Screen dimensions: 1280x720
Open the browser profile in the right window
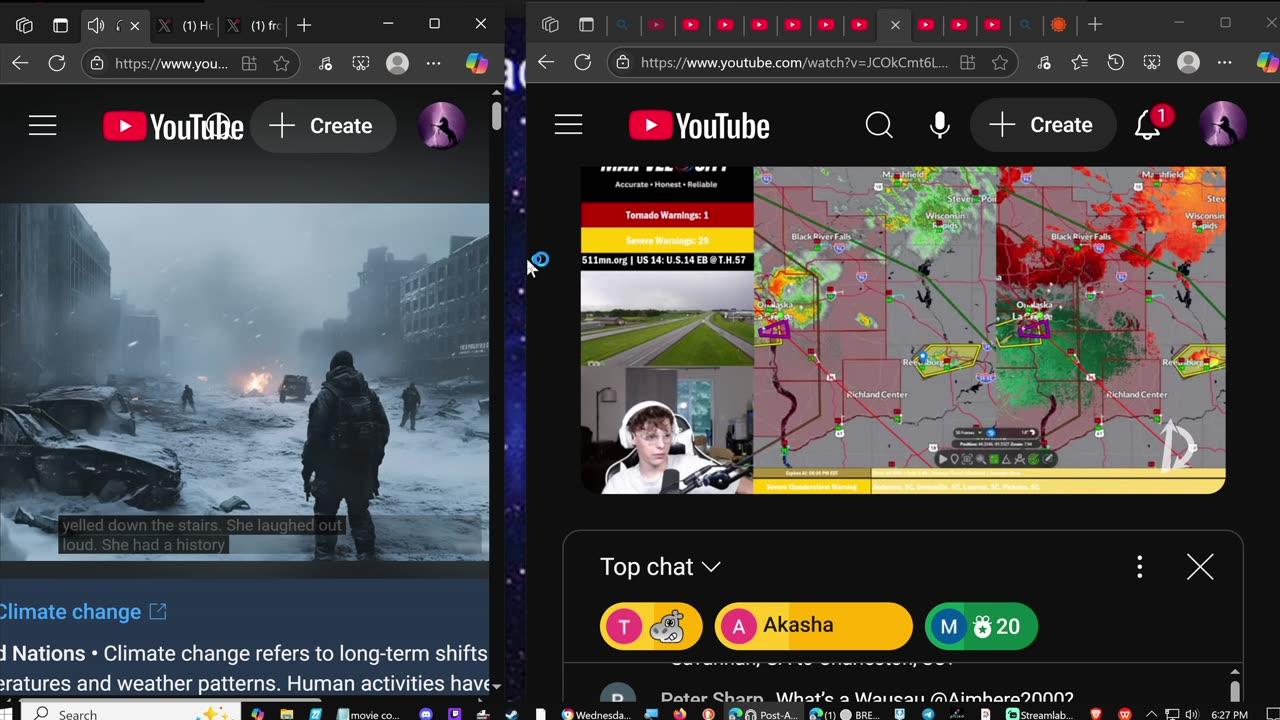coord(1188,62)
